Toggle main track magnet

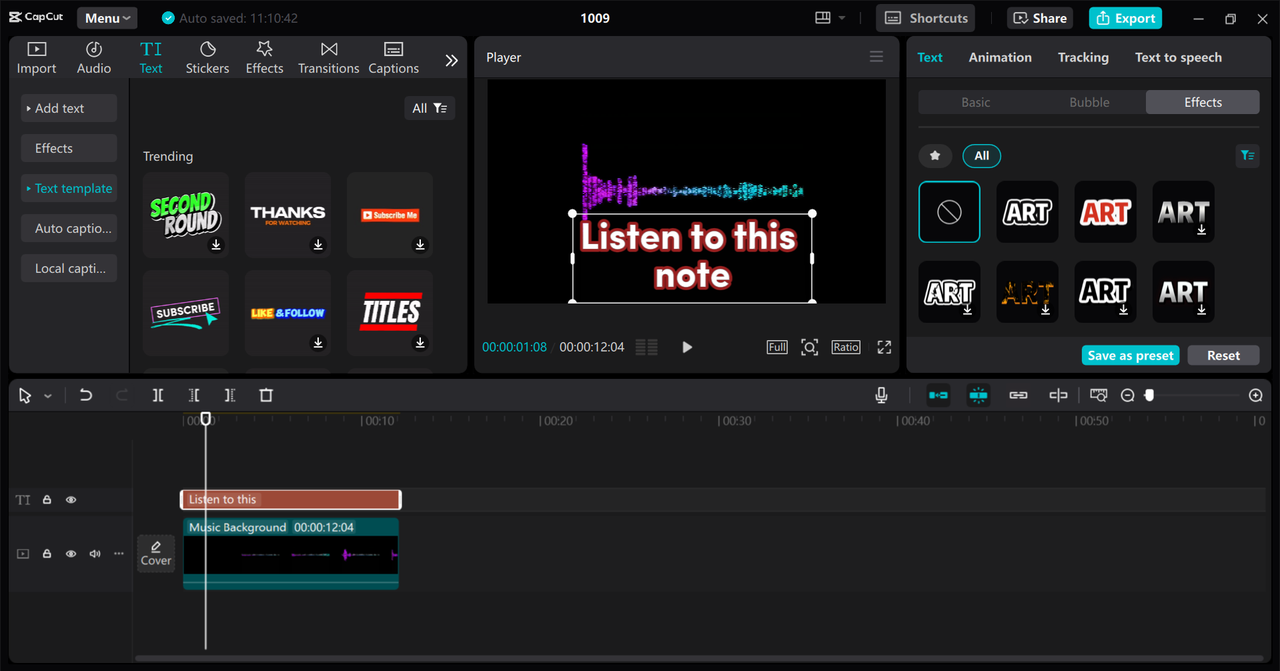tap(938, 395)
